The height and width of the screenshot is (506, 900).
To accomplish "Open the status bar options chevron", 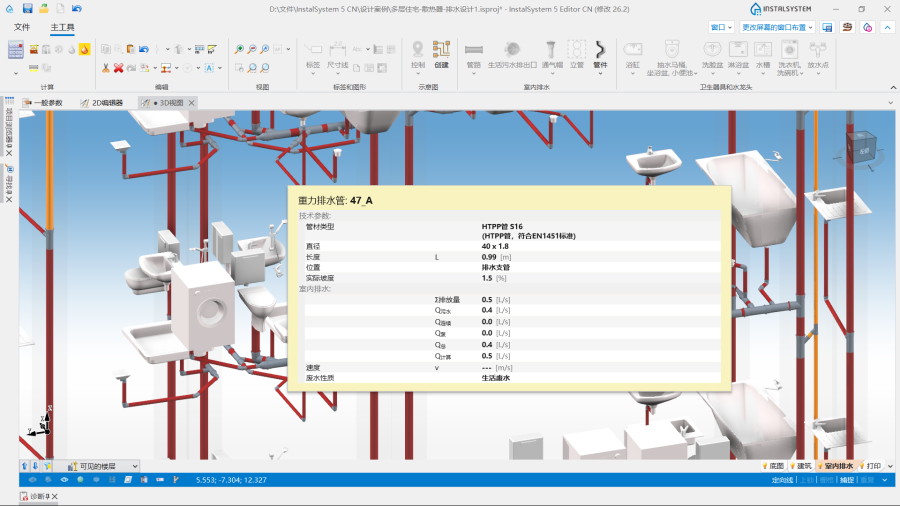I will pos(885,480).
